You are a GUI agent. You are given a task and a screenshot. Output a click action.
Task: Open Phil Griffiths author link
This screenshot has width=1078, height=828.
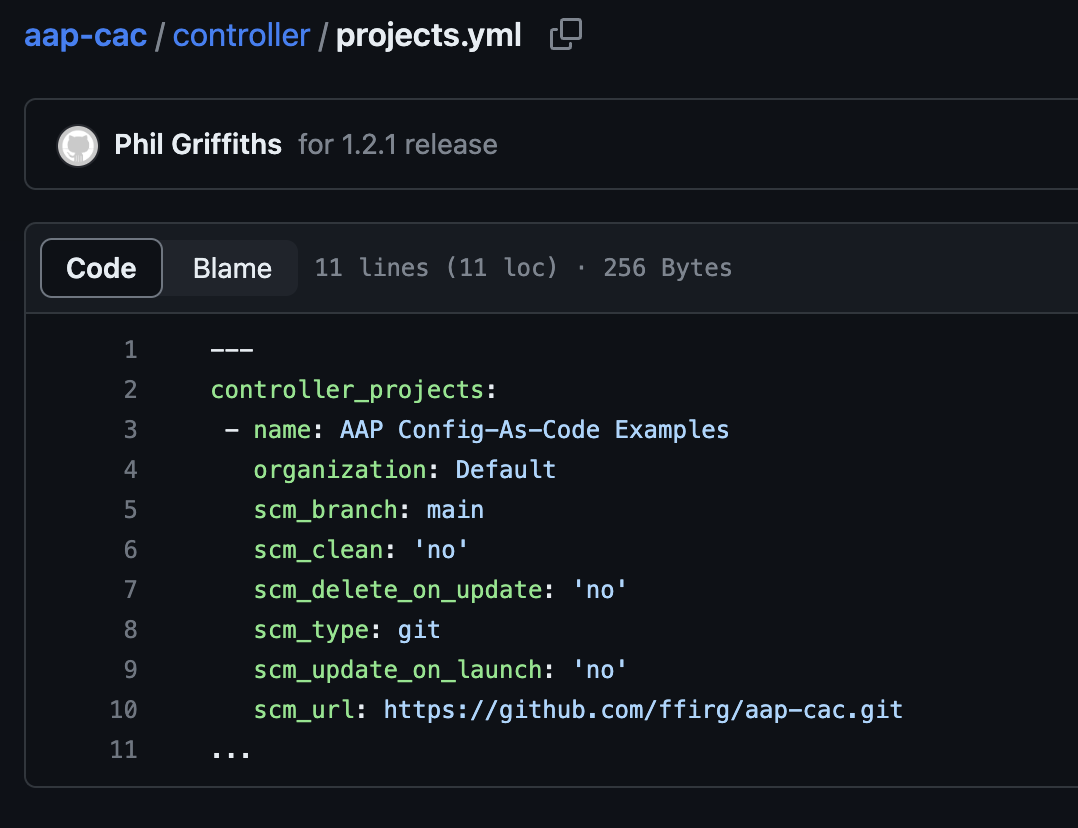pos(198,144)
